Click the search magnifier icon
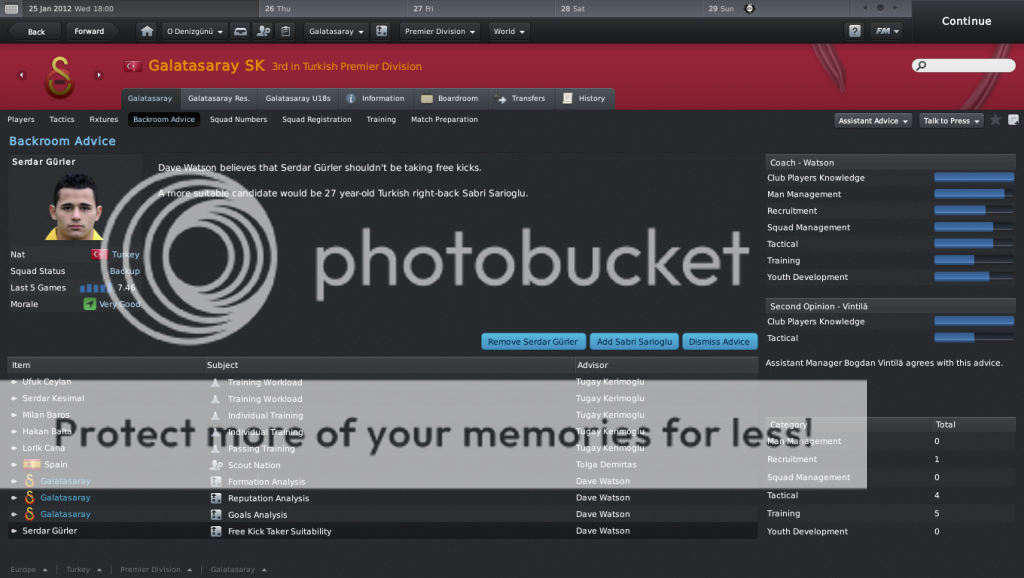Screen dimensions: 1024x578 (921, 65)
